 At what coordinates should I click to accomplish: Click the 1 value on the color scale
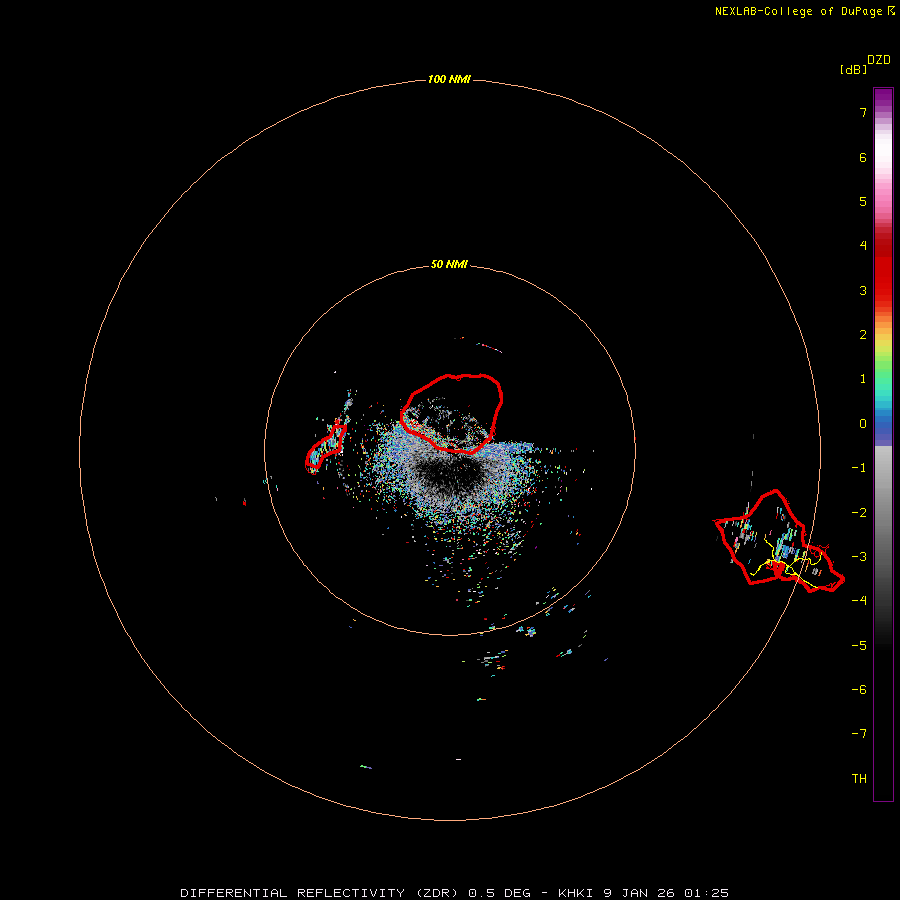click(x=863, y=379)
